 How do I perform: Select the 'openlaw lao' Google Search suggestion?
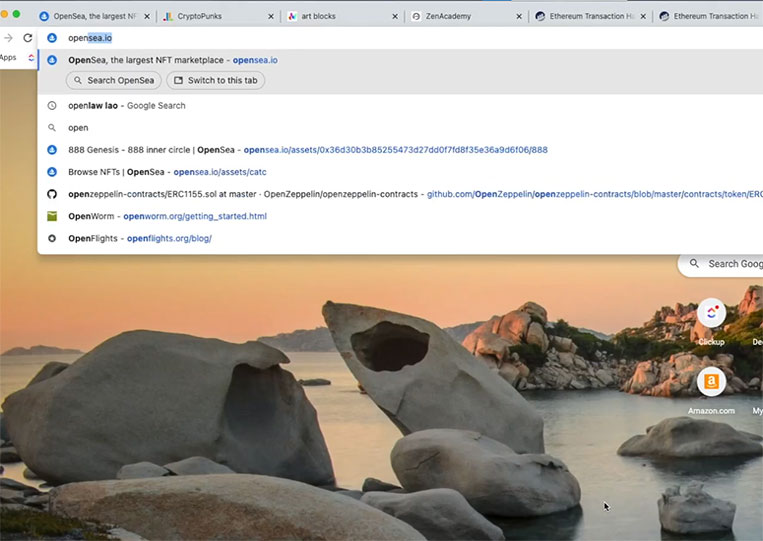(400, 106)
